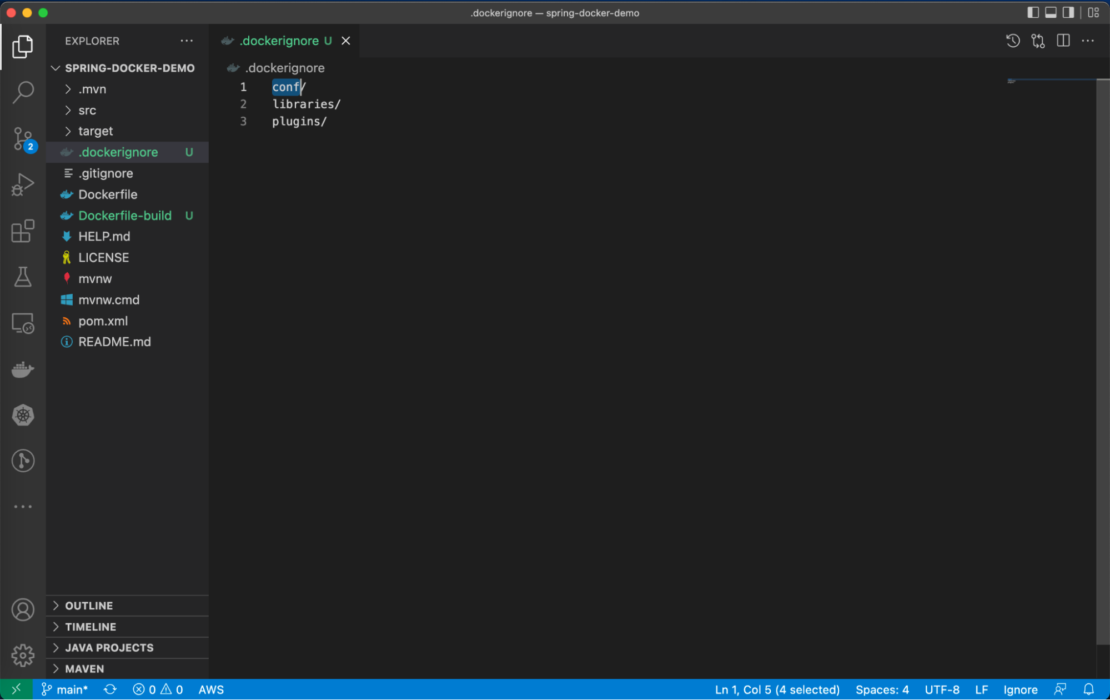The width and height of the screenshot is (1110, 700).
Task: Click the Accounts icon above the gear
Action: pyautogui.click(x=24, y=609)
